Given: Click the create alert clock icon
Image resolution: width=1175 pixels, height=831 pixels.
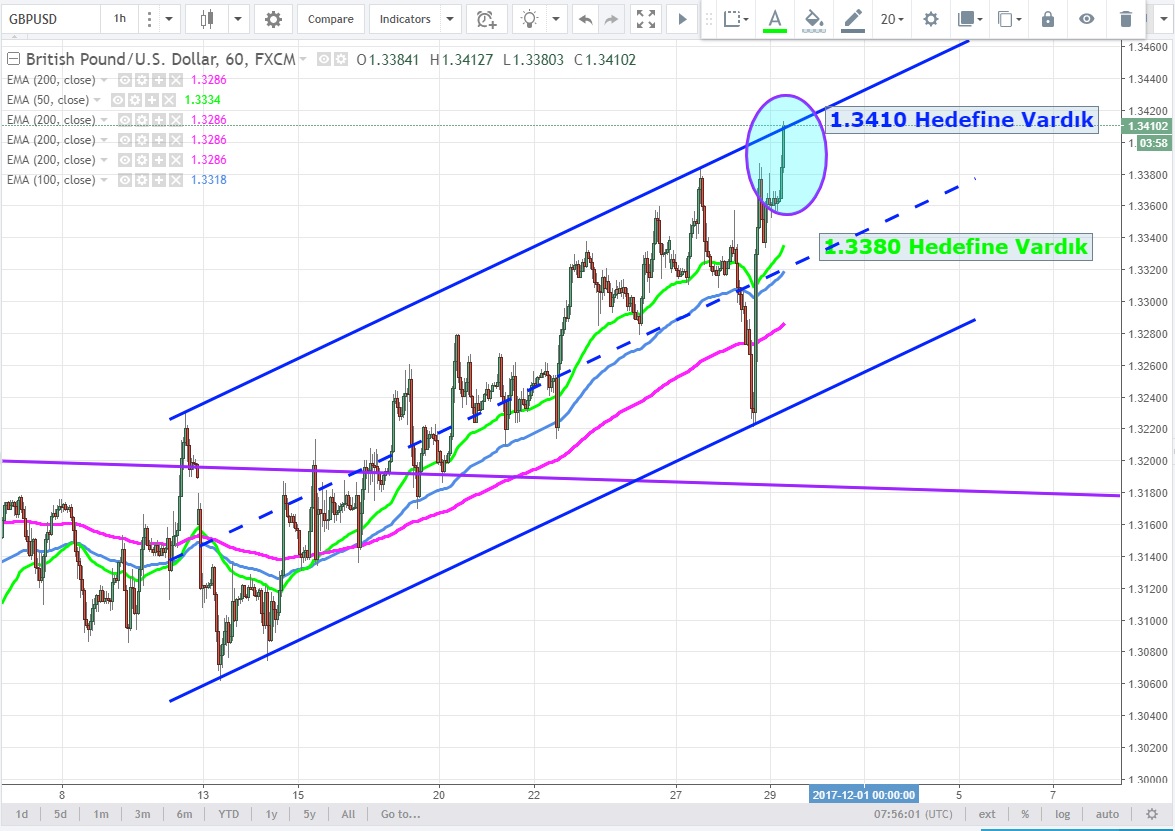Looking at the screenshot, I should click(486, 19).
